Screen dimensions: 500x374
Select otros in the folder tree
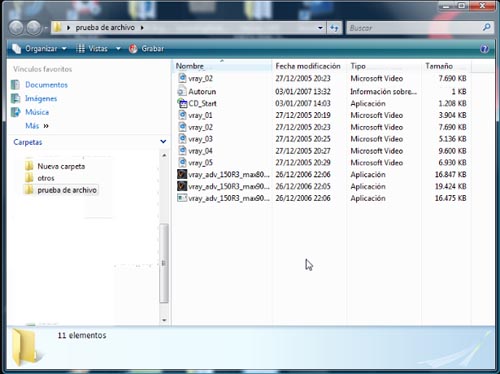(46, 178)
